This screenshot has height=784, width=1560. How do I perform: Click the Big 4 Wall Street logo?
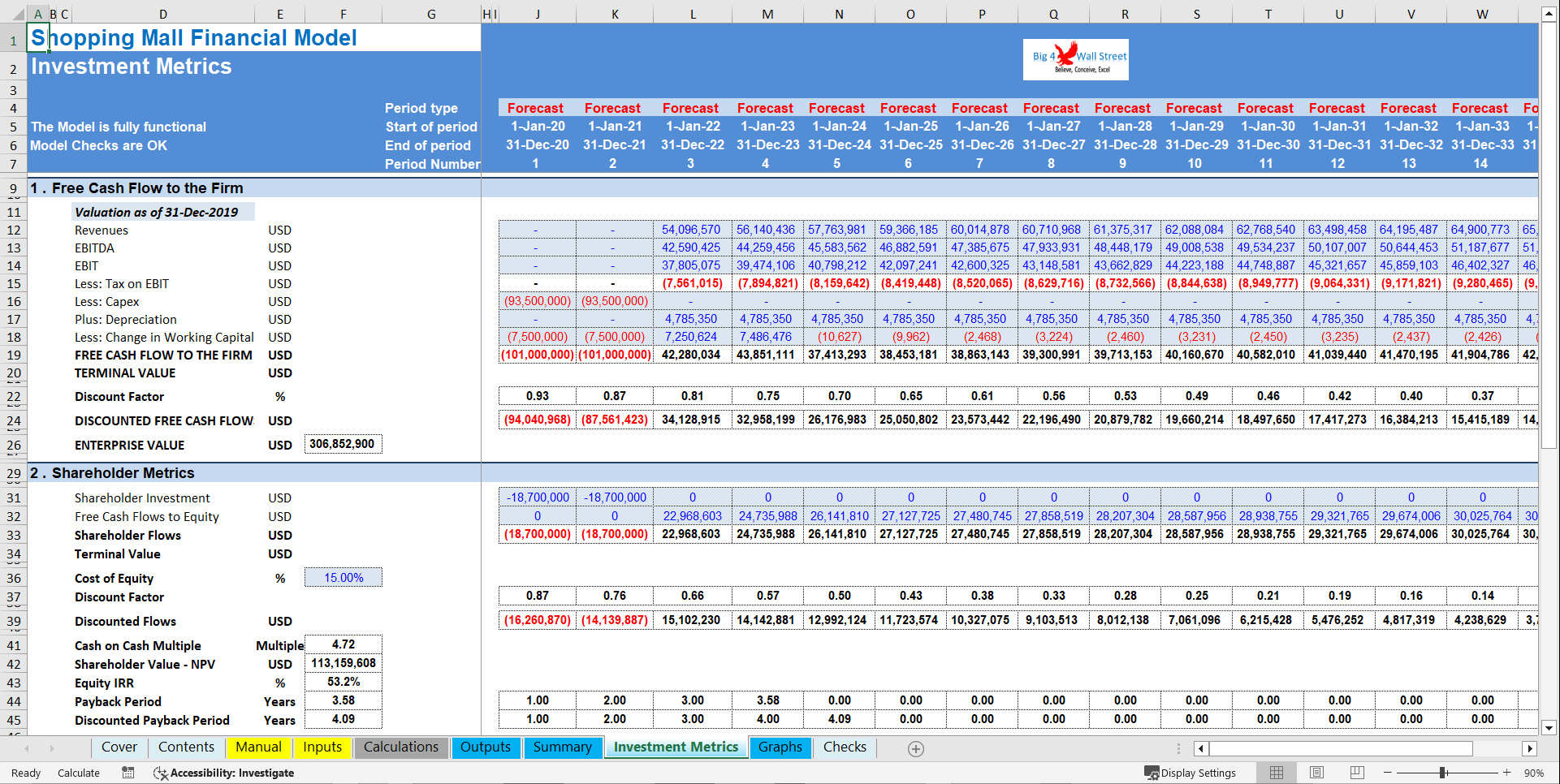tap(1075, 58)
